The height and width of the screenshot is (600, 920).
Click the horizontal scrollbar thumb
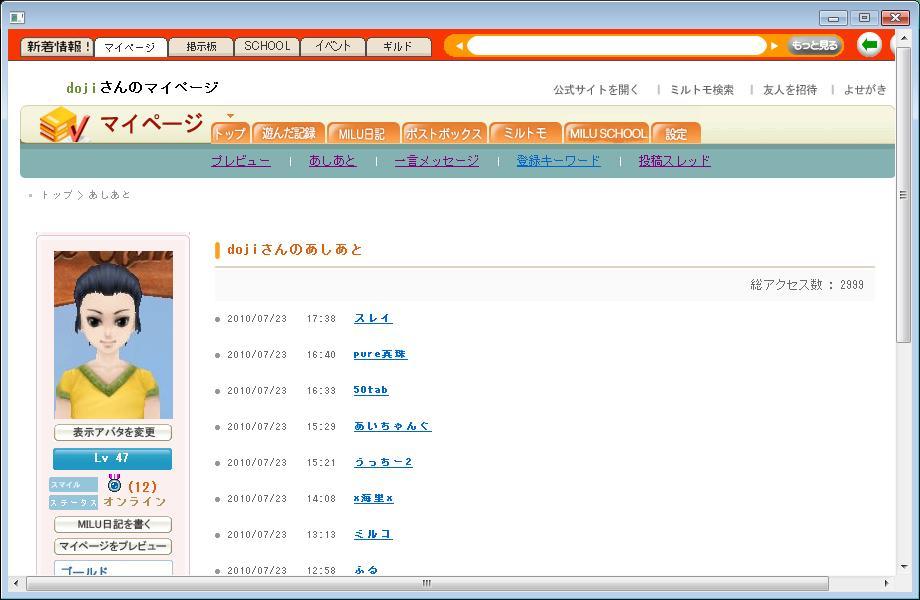(x=425, y=583)
